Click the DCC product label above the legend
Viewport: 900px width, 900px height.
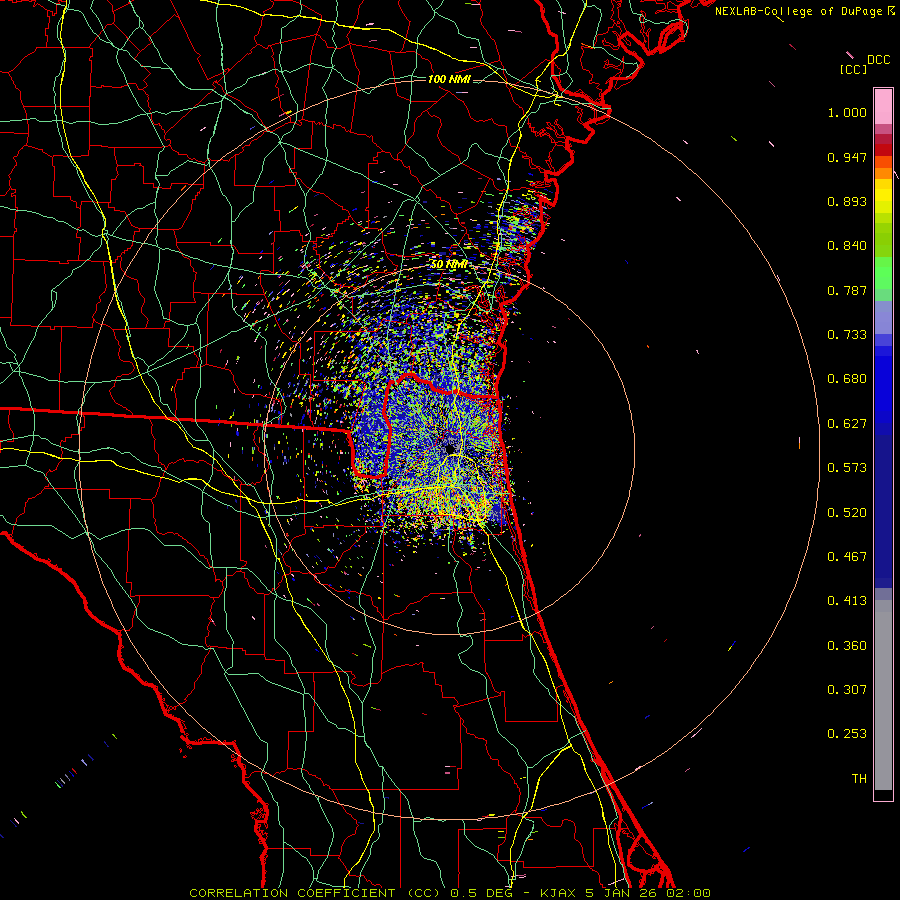878,60
